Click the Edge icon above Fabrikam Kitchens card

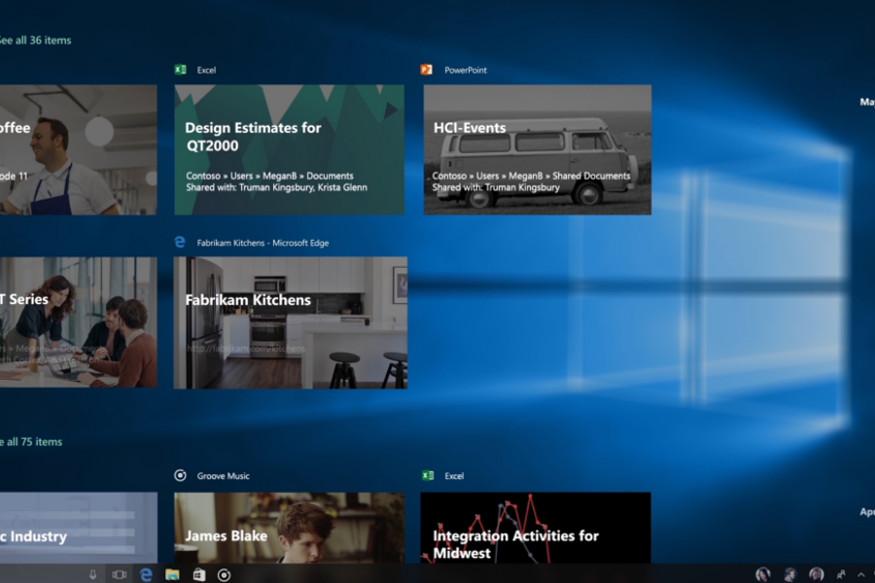(180, 242)
